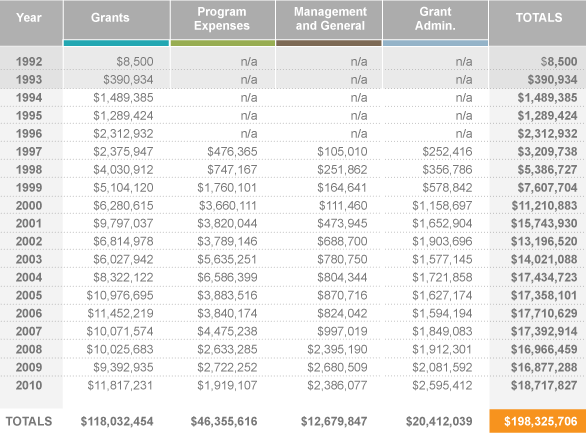The width and height of the screenshot is (586, 433).
Task: Click the TOTALS row label at bottom
Action: pyautogui.click(x=29, y=421)
